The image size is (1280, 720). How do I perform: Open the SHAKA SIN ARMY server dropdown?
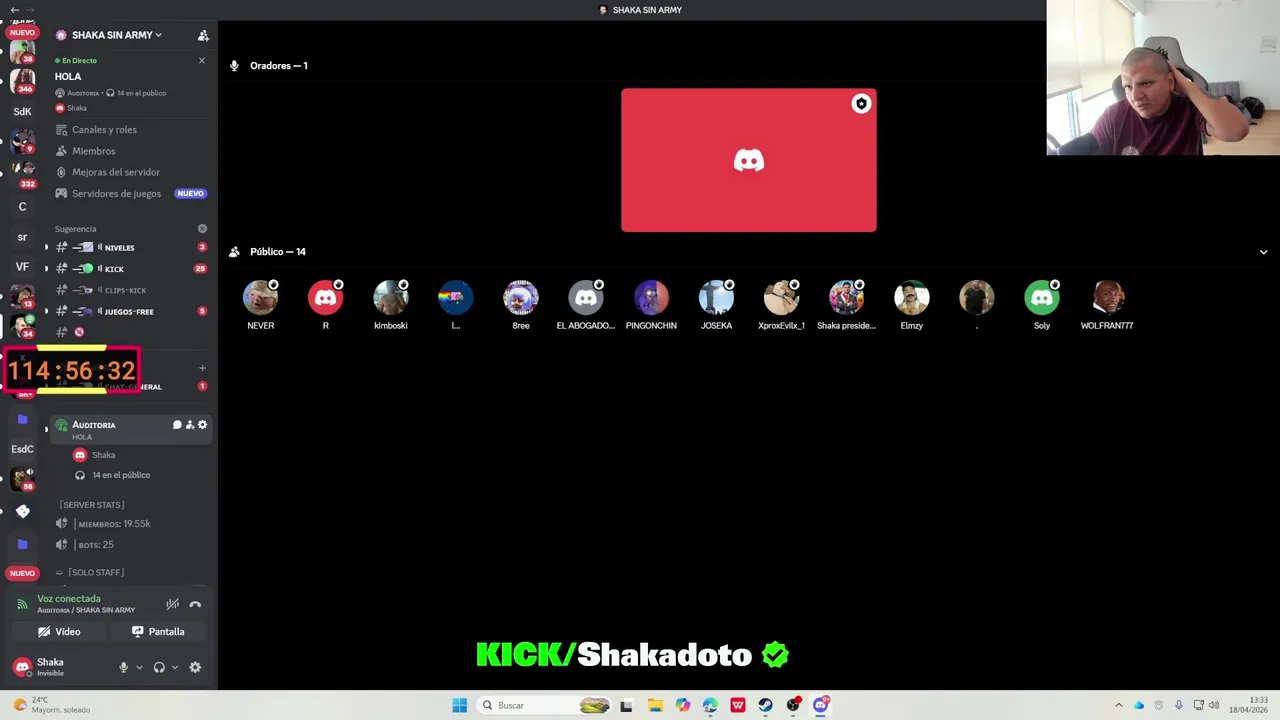pos(110,35)
